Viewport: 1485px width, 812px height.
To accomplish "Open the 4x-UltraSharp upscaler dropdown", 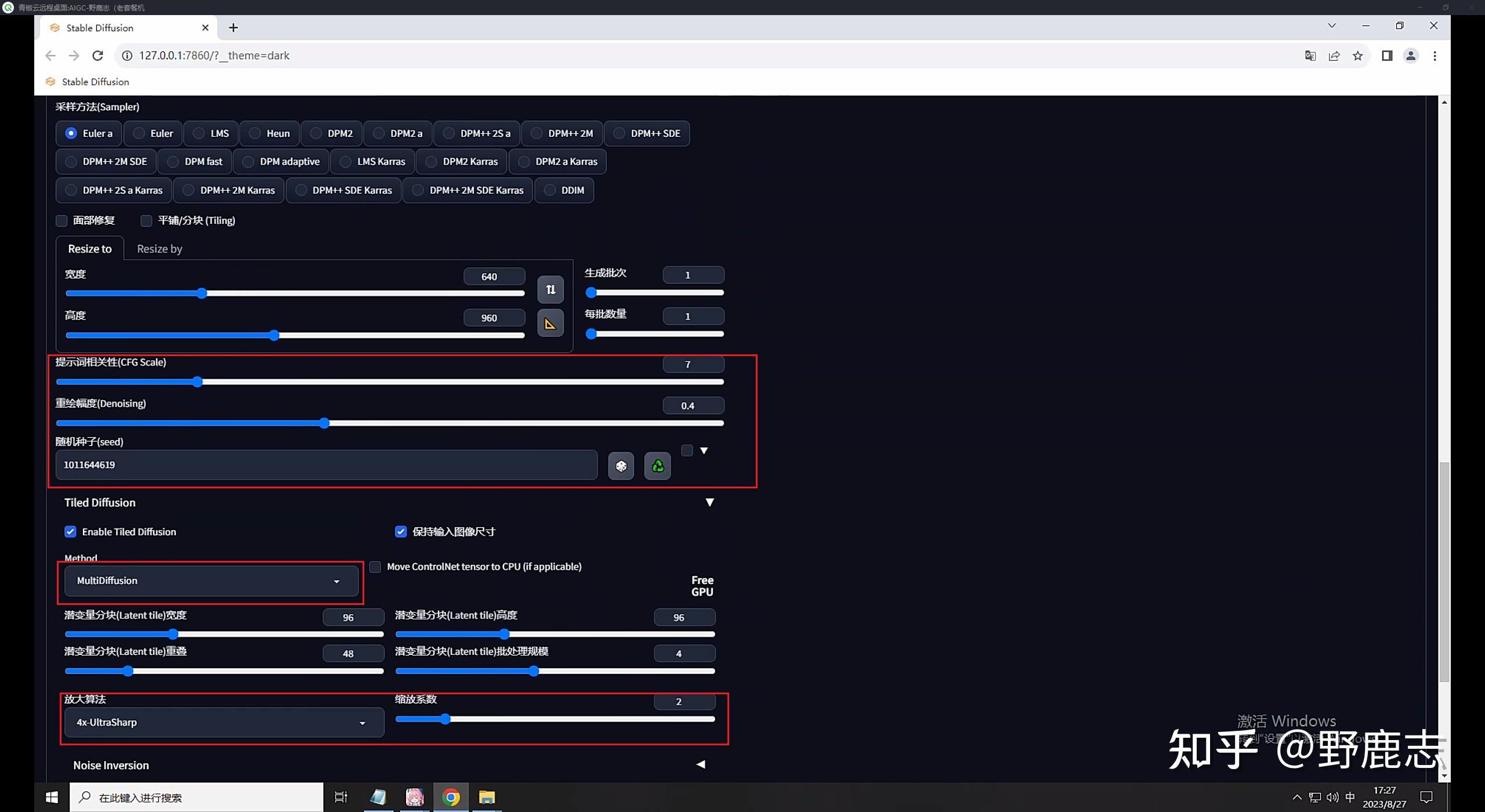I will point(223,722).
